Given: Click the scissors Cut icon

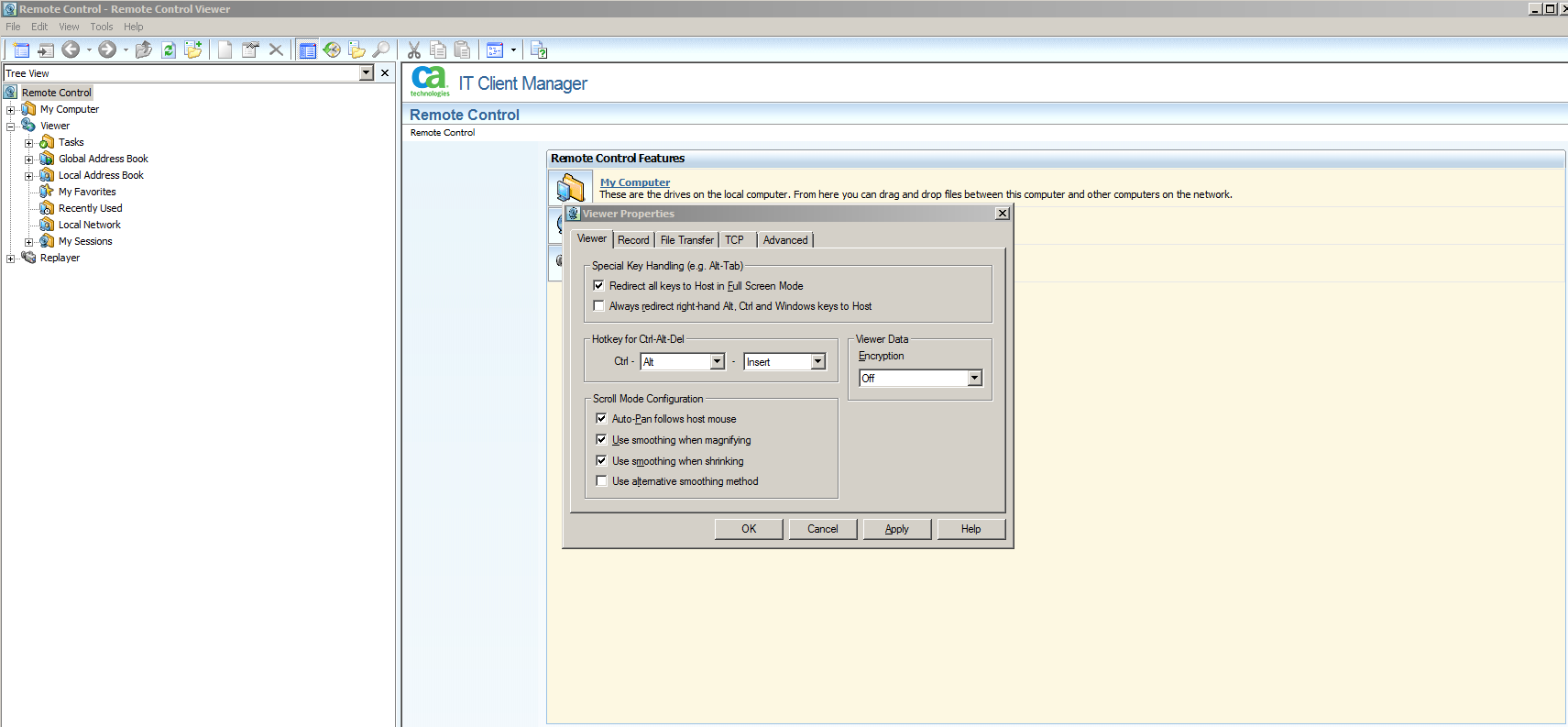Looking at the screenshot, I should pyautogui.click(x=414, y=50).
